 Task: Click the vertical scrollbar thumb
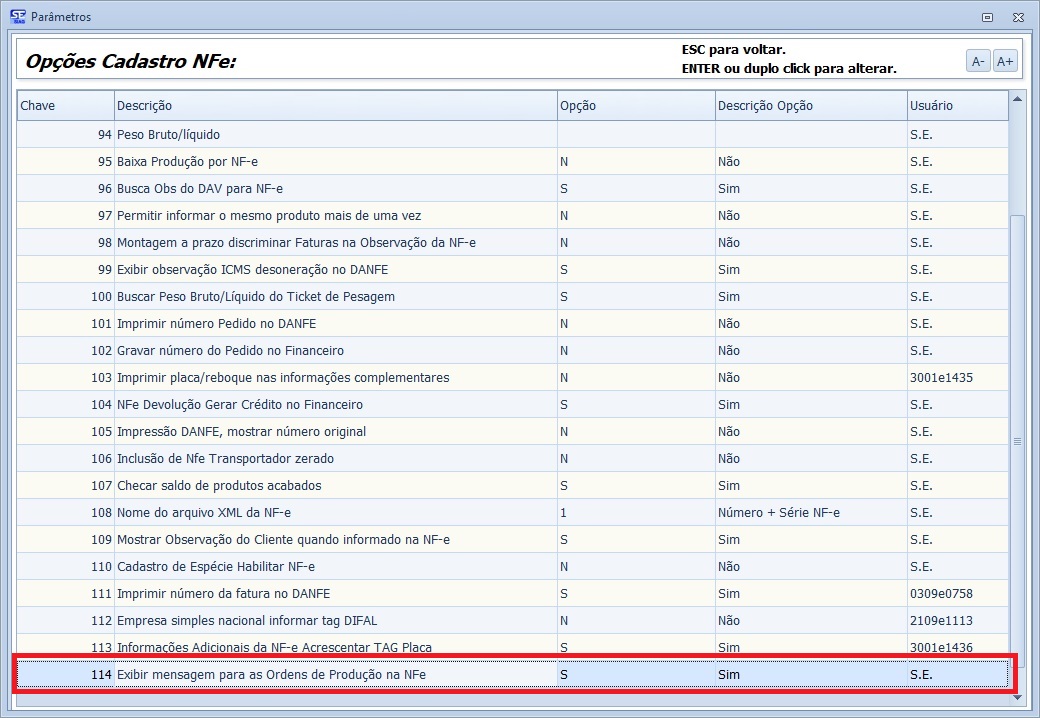coord(1017,440)
